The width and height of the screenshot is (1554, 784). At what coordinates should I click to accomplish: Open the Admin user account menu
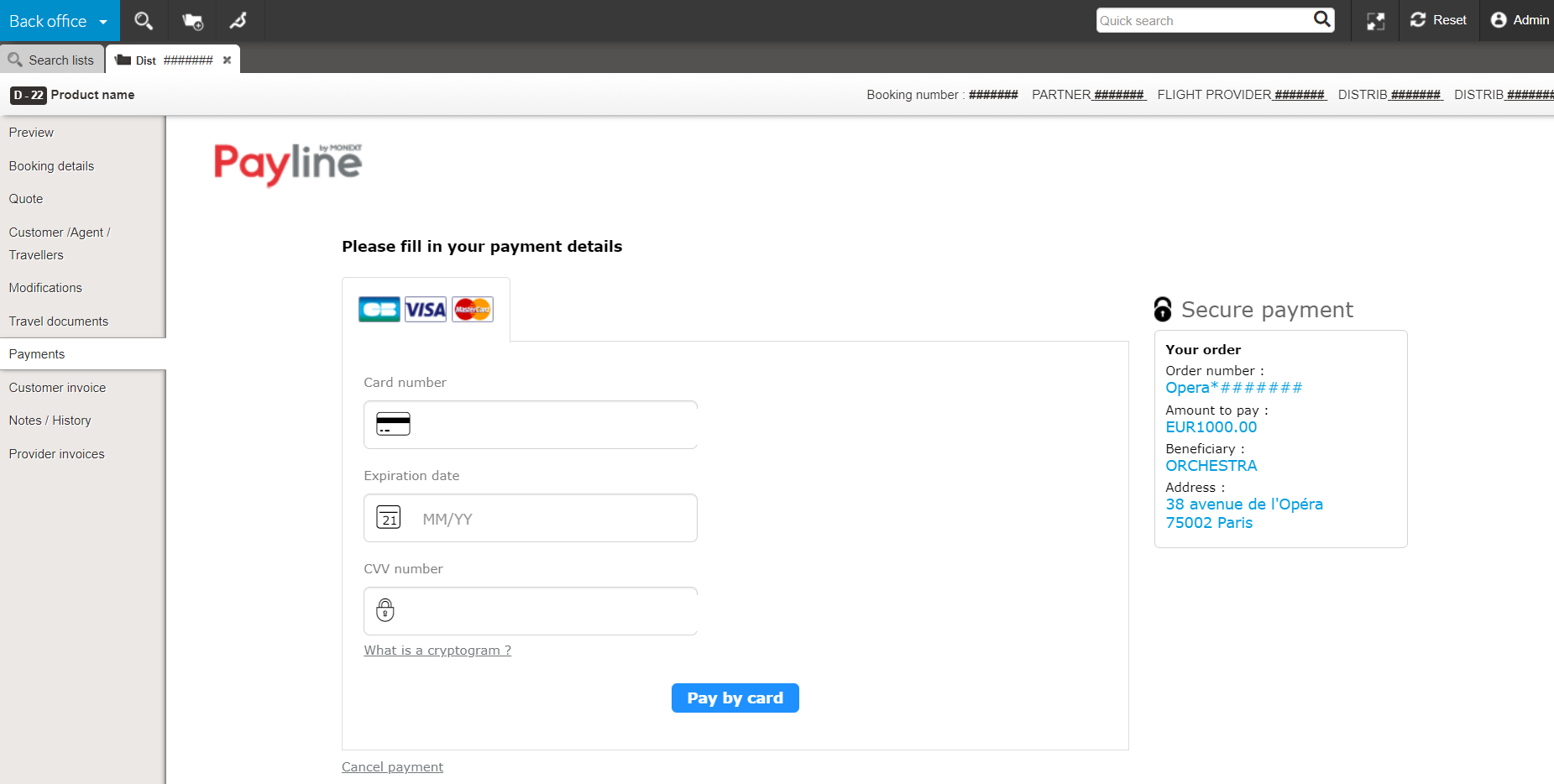[1520, 20]
